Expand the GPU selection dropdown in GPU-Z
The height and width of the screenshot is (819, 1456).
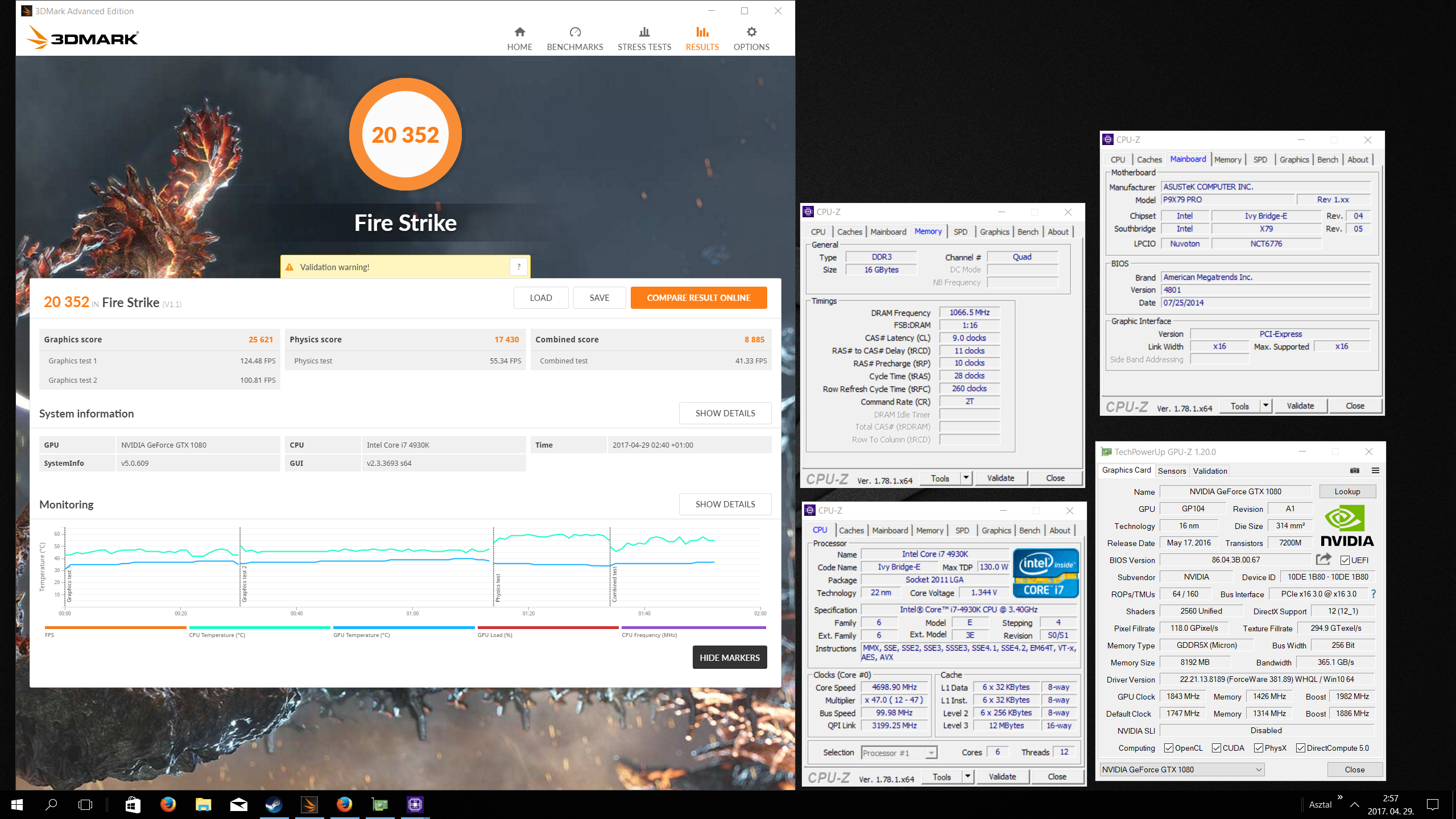1259,770
